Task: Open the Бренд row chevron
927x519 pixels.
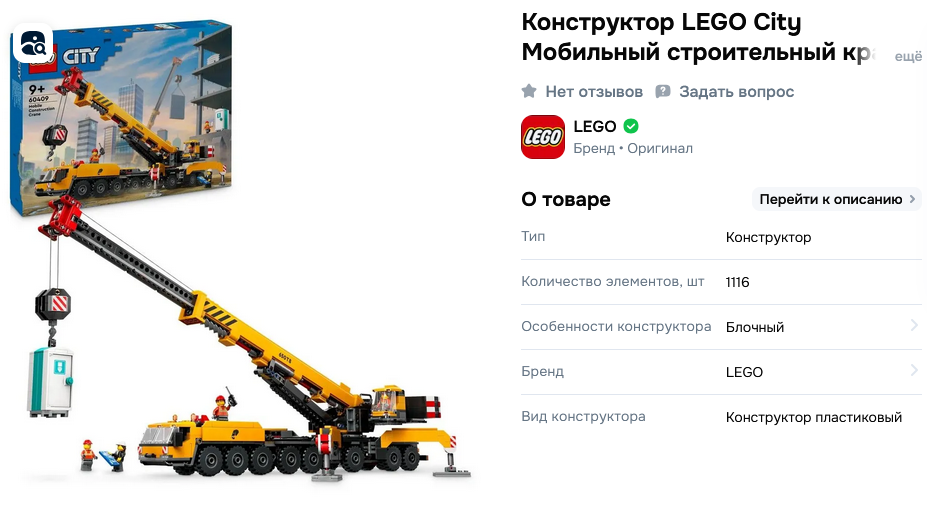Action: (x=914, y=371)
